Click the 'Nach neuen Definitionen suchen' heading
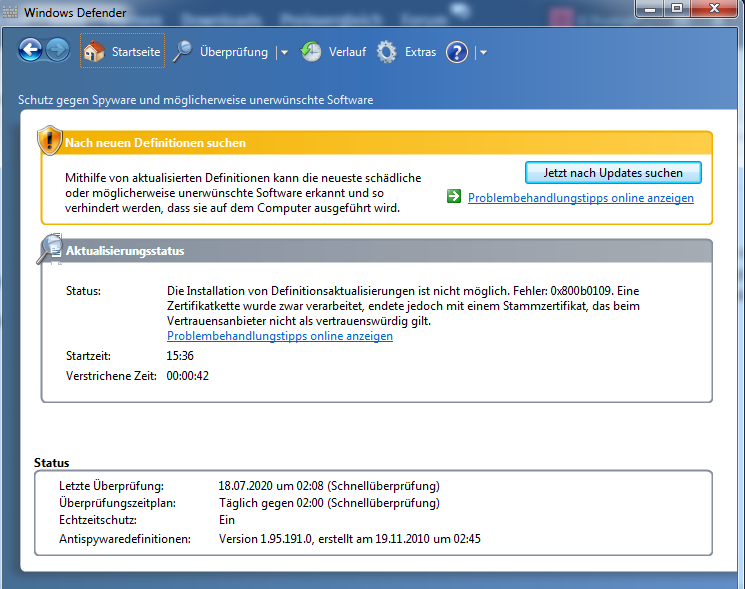 coord(155,142)
